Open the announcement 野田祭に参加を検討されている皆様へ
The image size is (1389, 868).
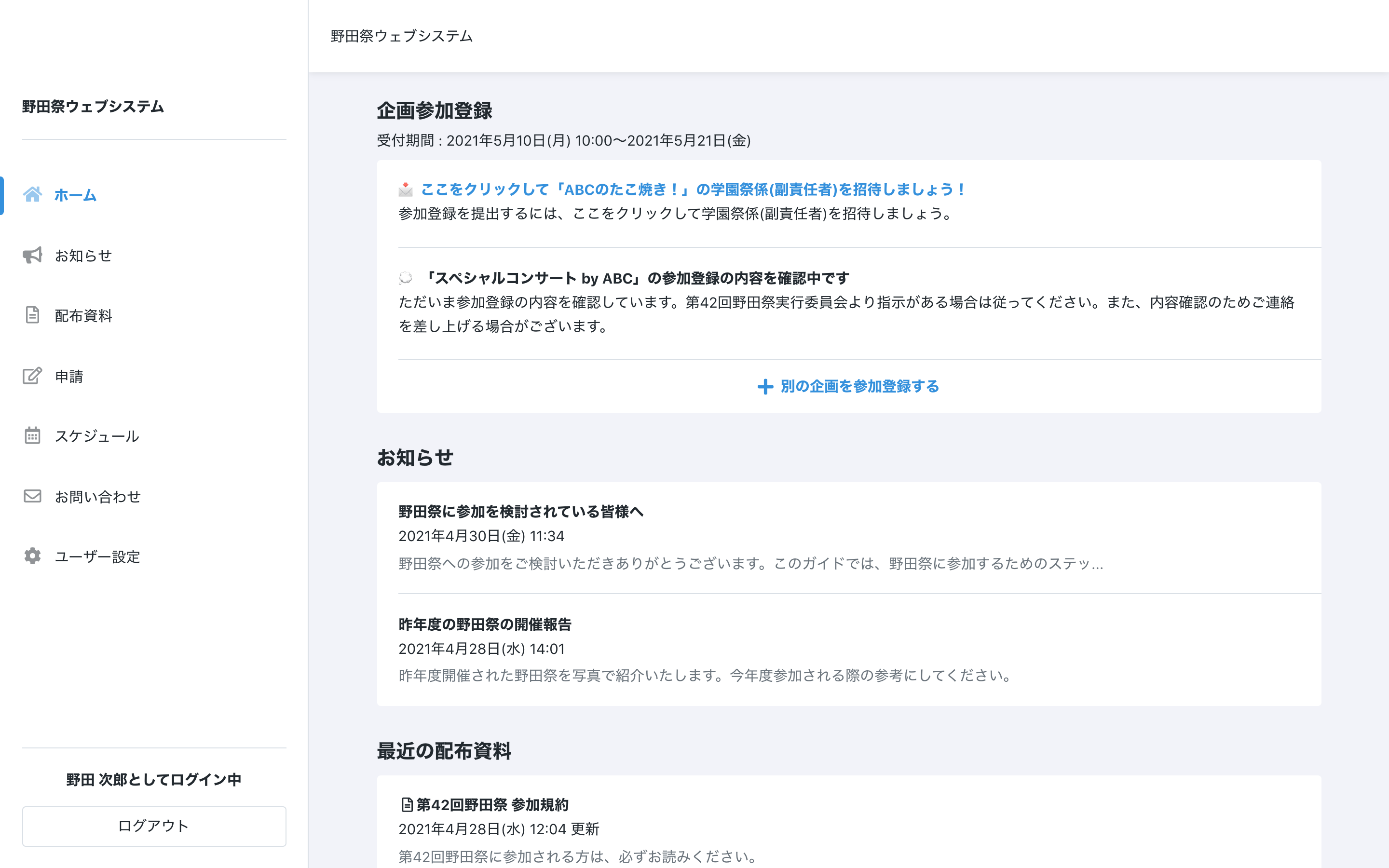click(520, 512)
